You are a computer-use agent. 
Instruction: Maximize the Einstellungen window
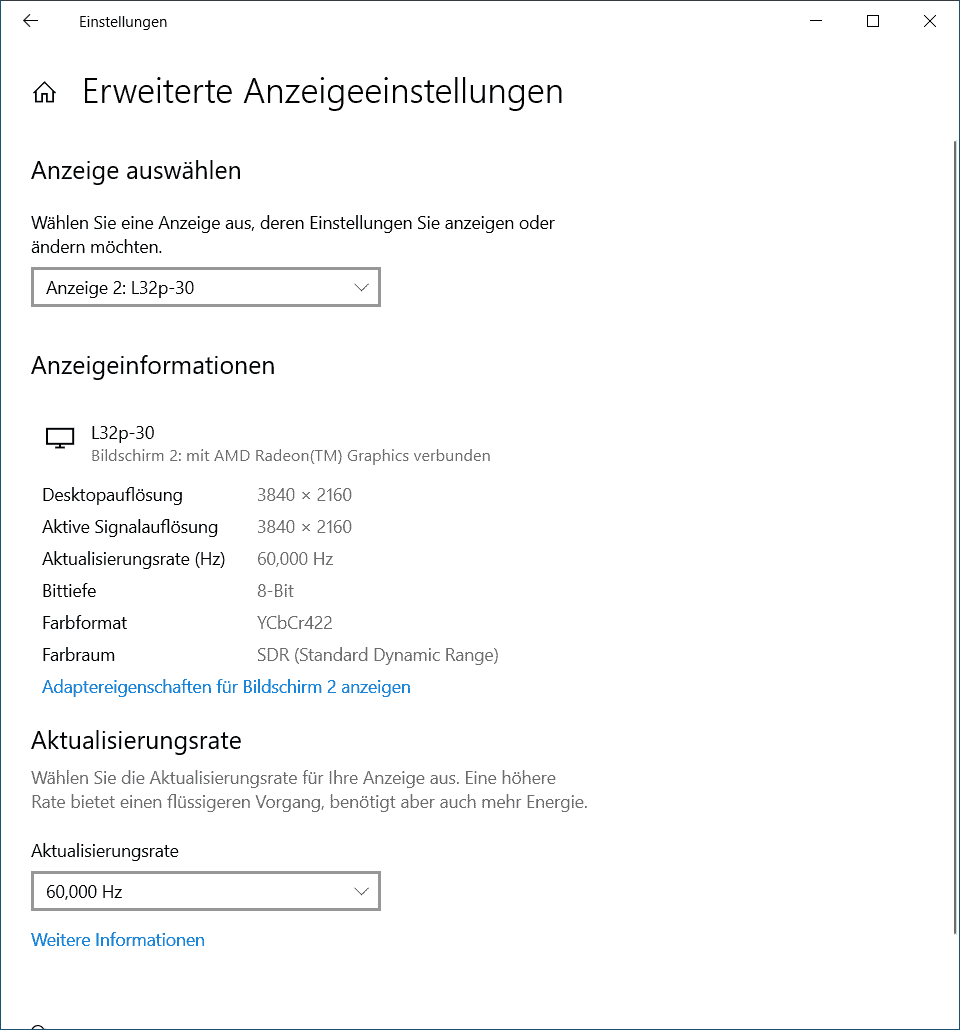pos(872,21)
